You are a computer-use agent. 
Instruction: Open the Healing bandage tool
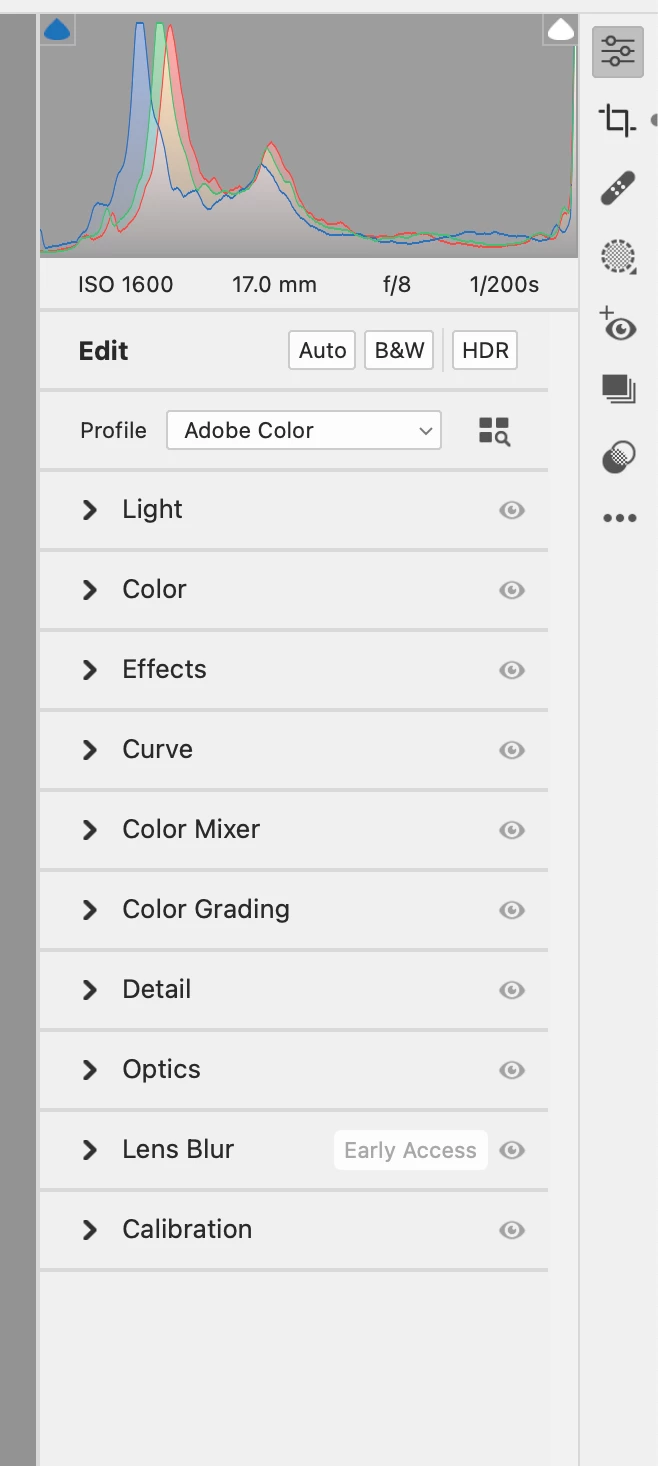618,188
